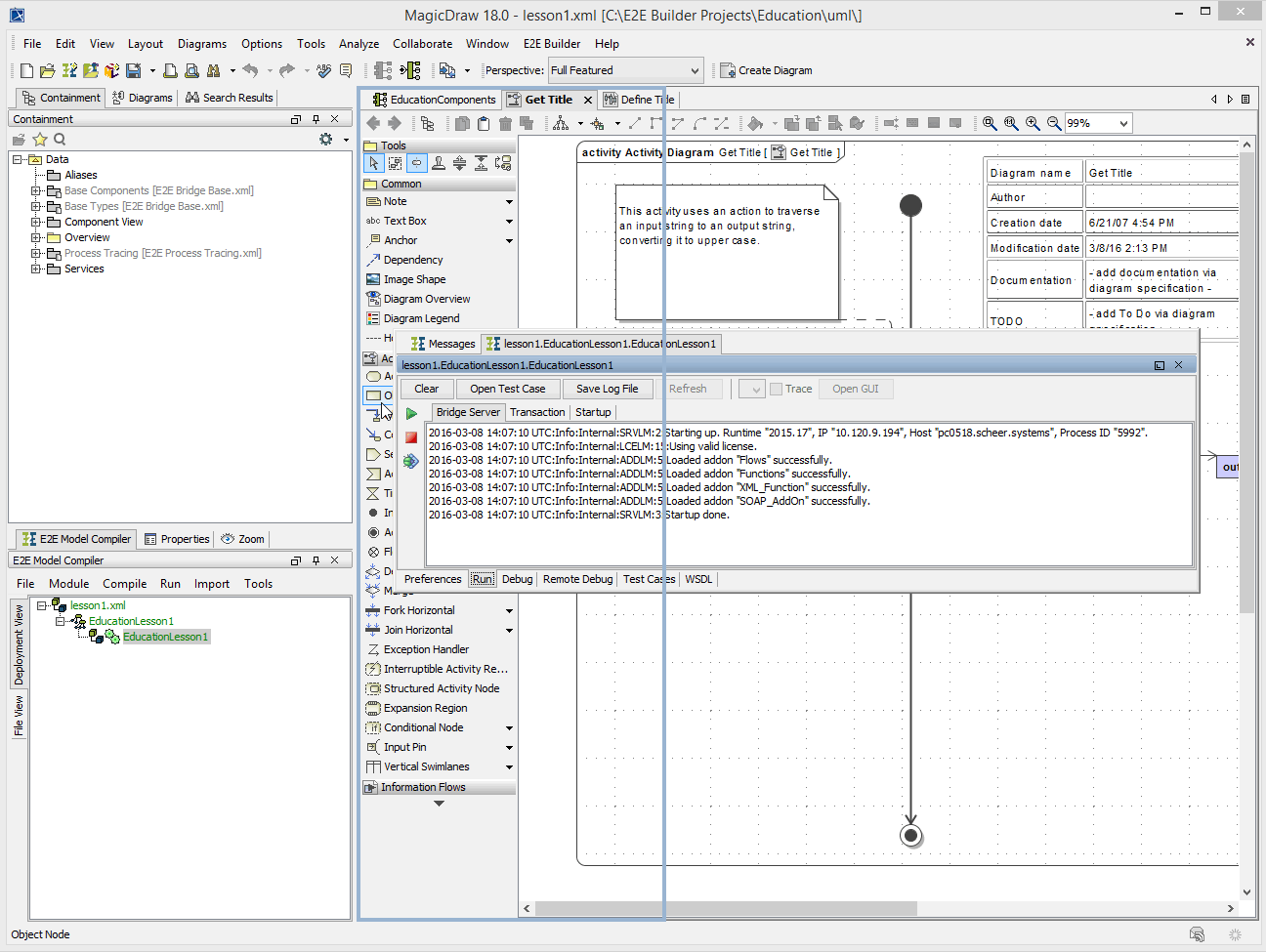Open the E2E Builder menu

pos(551,43)
